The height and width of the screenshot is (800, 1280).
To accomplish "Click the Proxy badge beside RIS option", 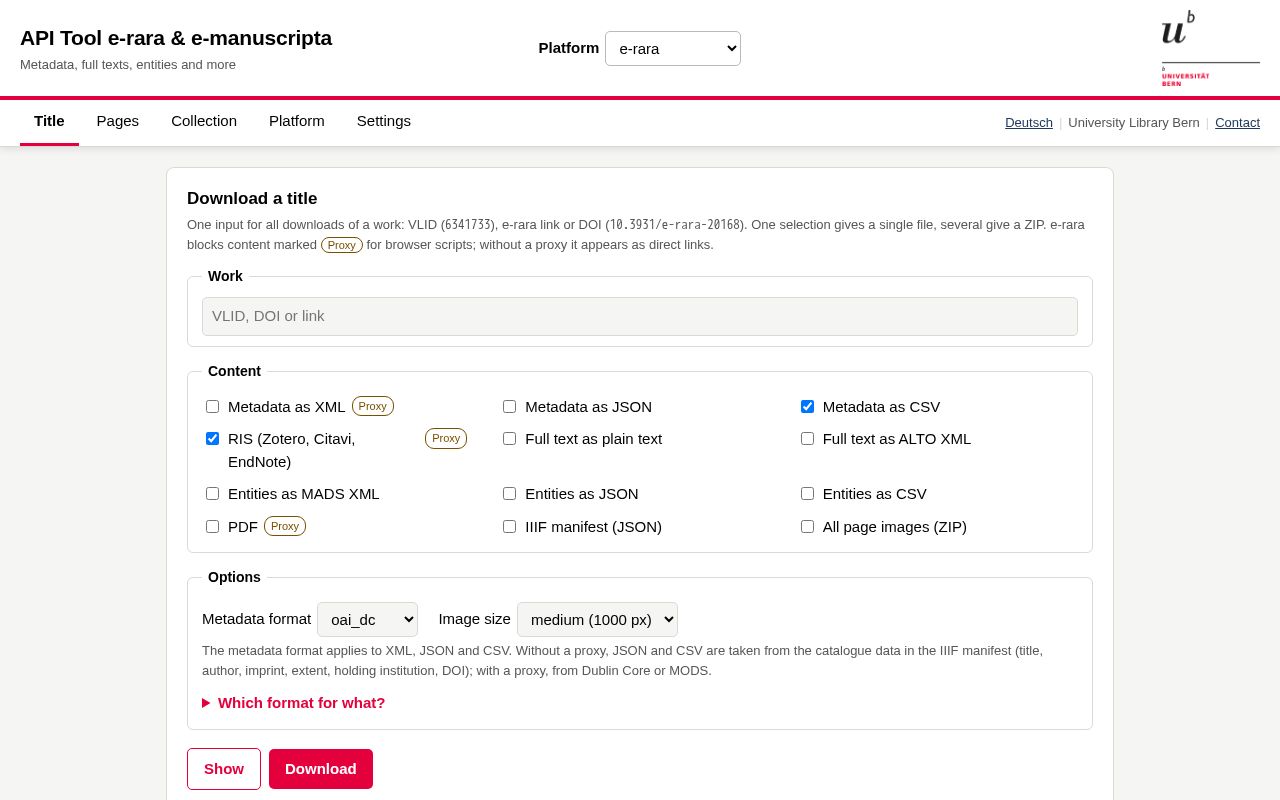I will [446, 438].
